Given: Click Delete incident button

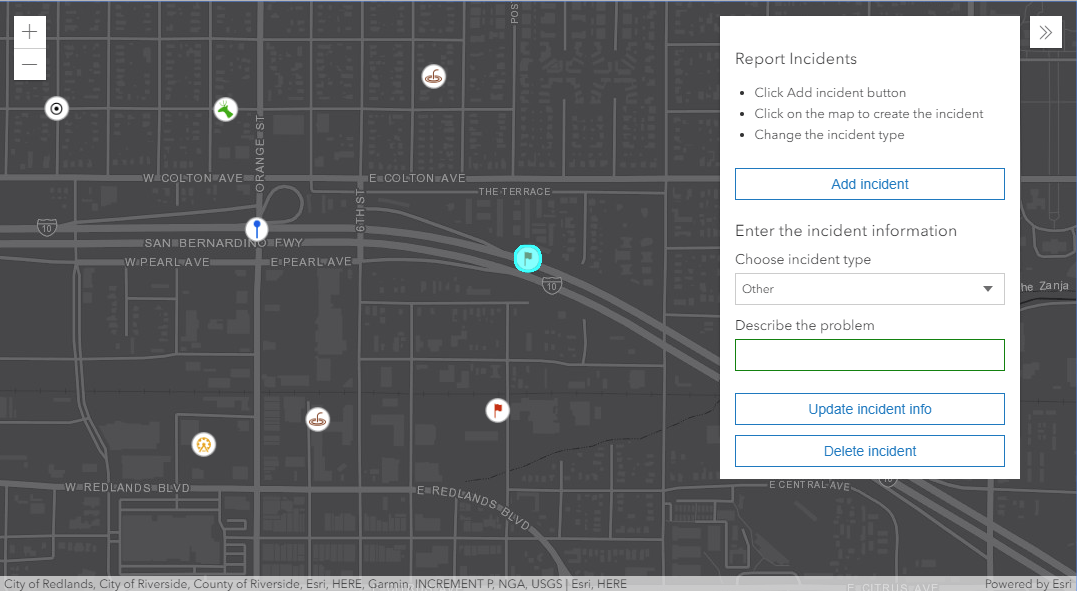Looking at the screenshot, I should (870, 451).
